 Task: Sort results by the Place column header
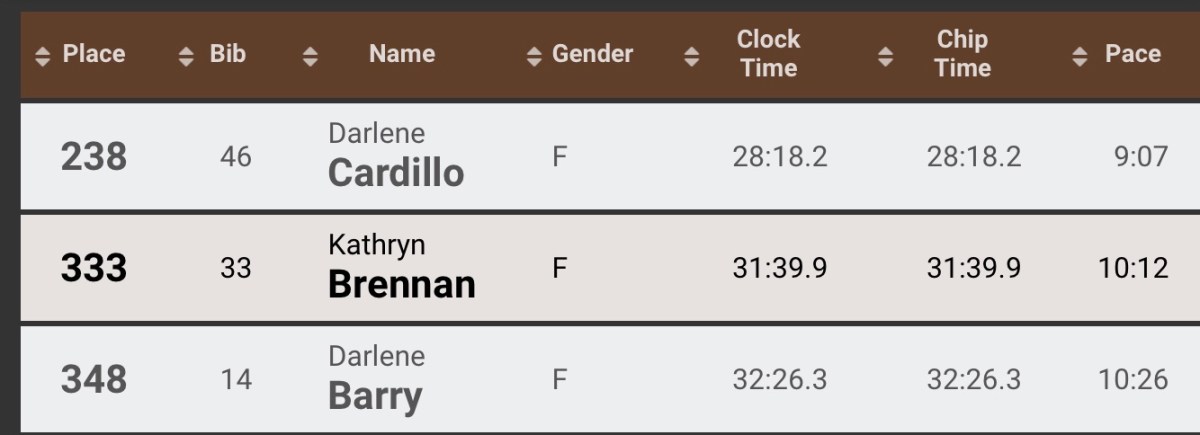94,54
